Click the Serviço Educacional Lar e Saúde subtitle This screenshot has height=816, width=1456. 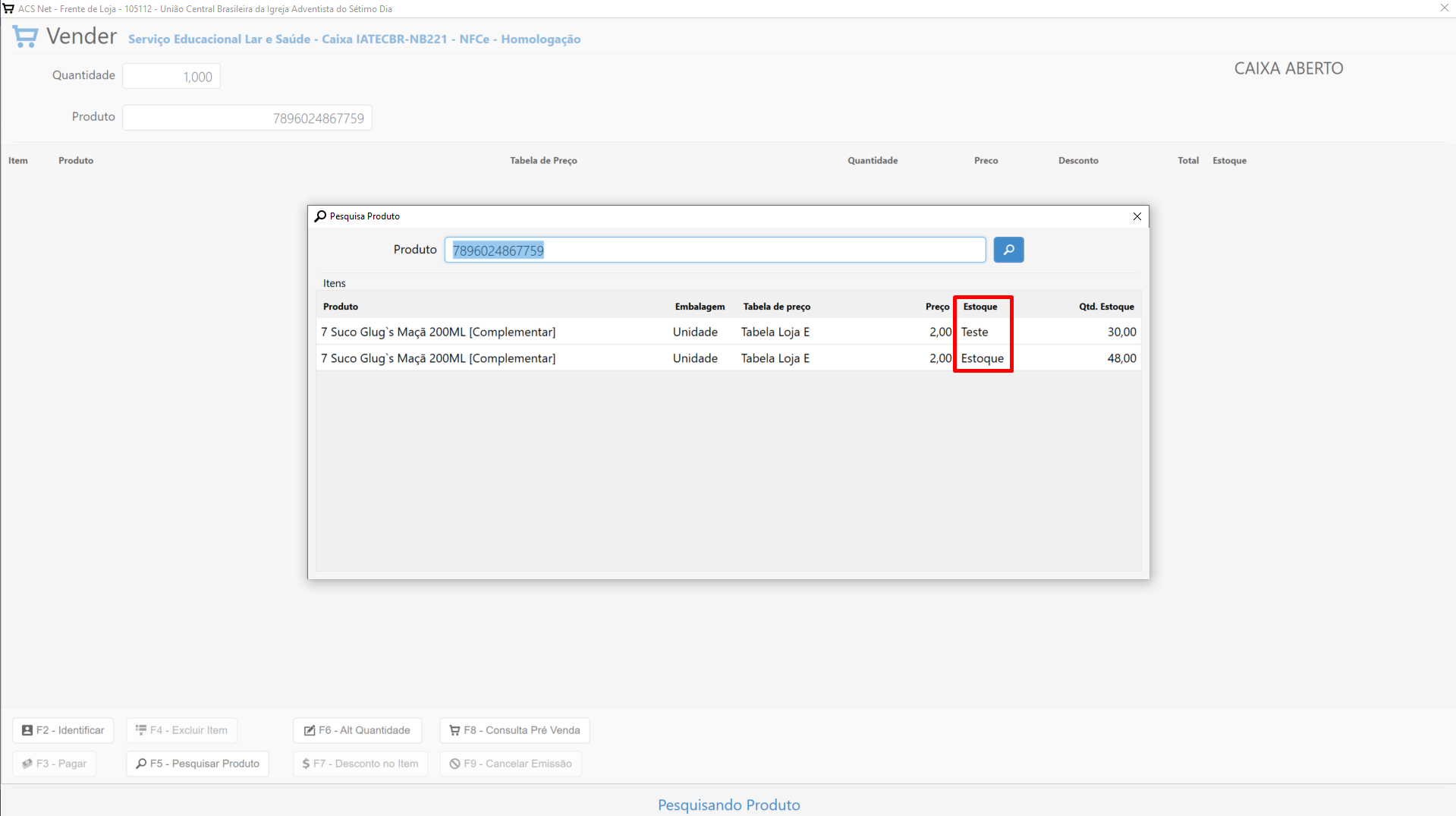click(354, 39)
